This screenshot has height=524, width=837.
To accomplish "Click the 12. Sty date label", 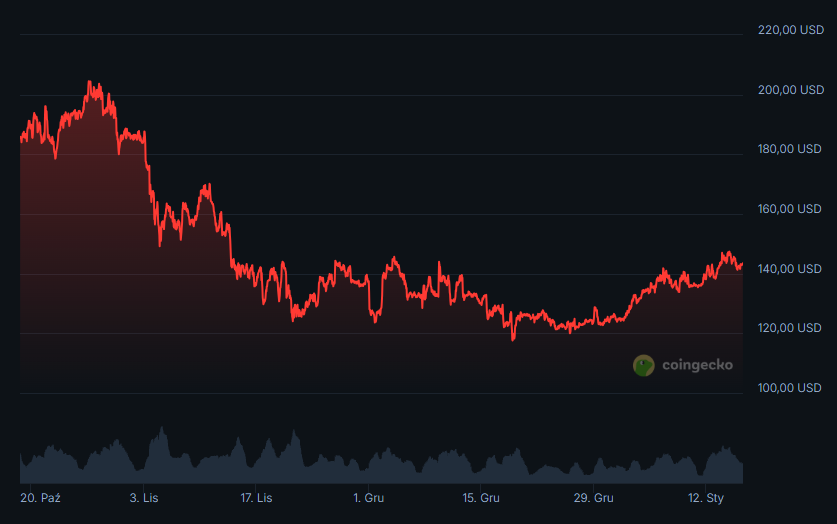I will 706,497.
